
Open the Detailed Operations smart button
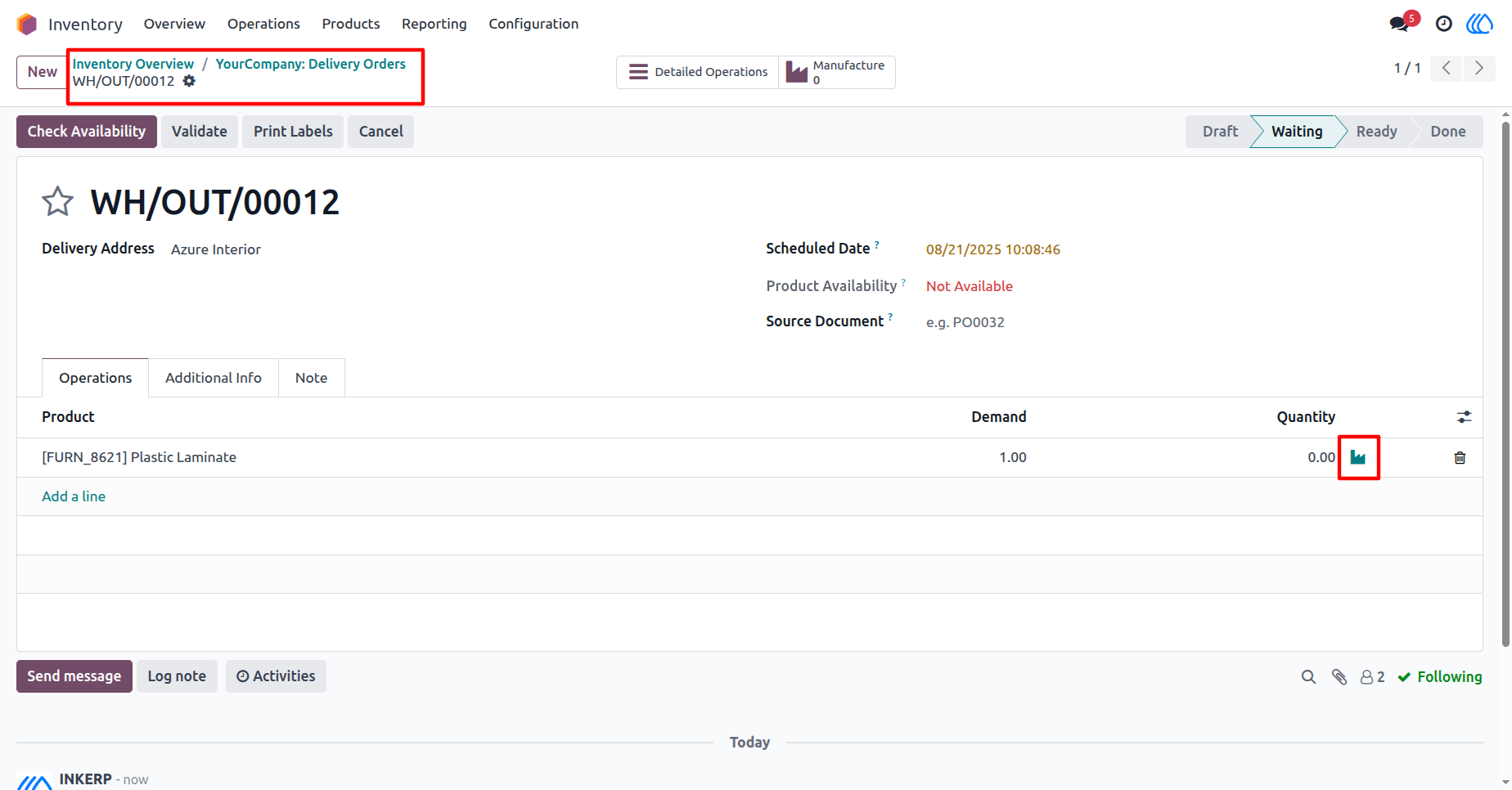pyautogui.click(x=698, y=72)
